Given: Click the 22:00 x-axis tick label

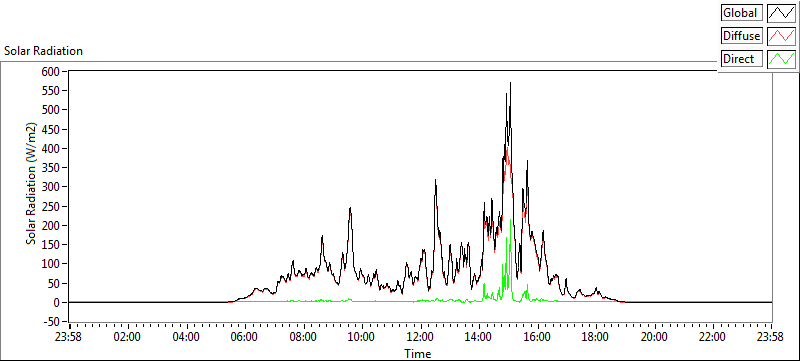Looking at the screenshot, I should (x=712, y=337).
